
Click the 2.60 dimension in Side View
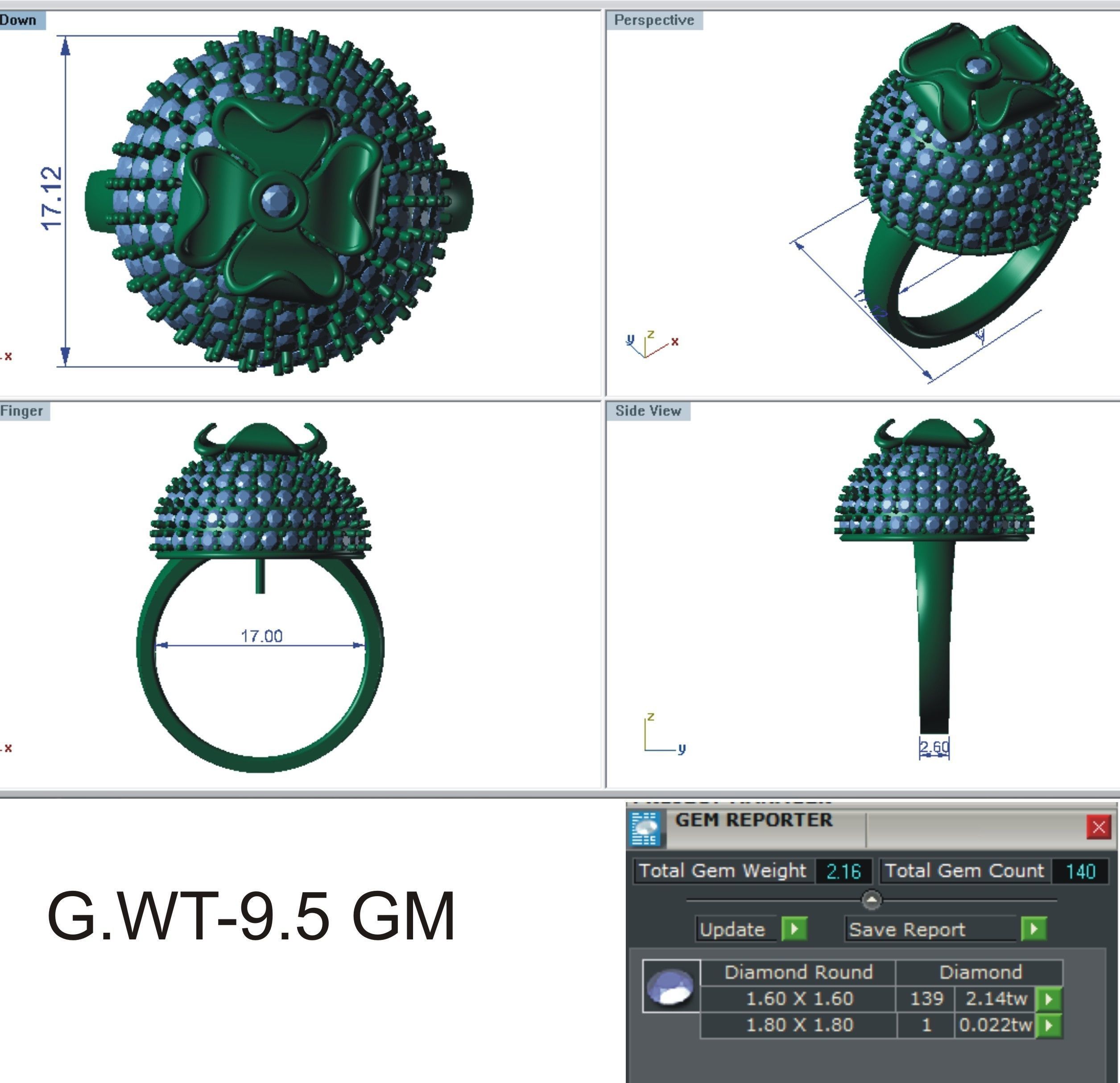tap(934, 746)
